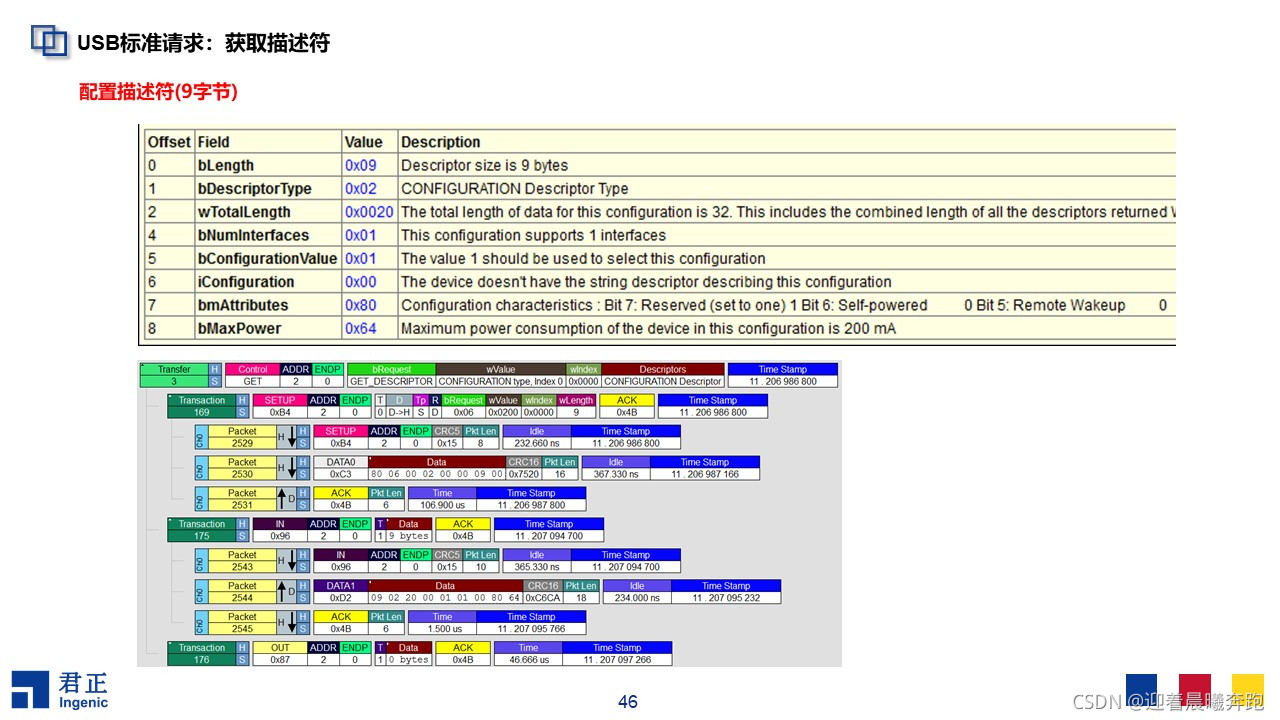Click DATA1 0xD2 cell
Viewport: 1280px width, 720px height.
pyautogui.click(x=341, y=592)
